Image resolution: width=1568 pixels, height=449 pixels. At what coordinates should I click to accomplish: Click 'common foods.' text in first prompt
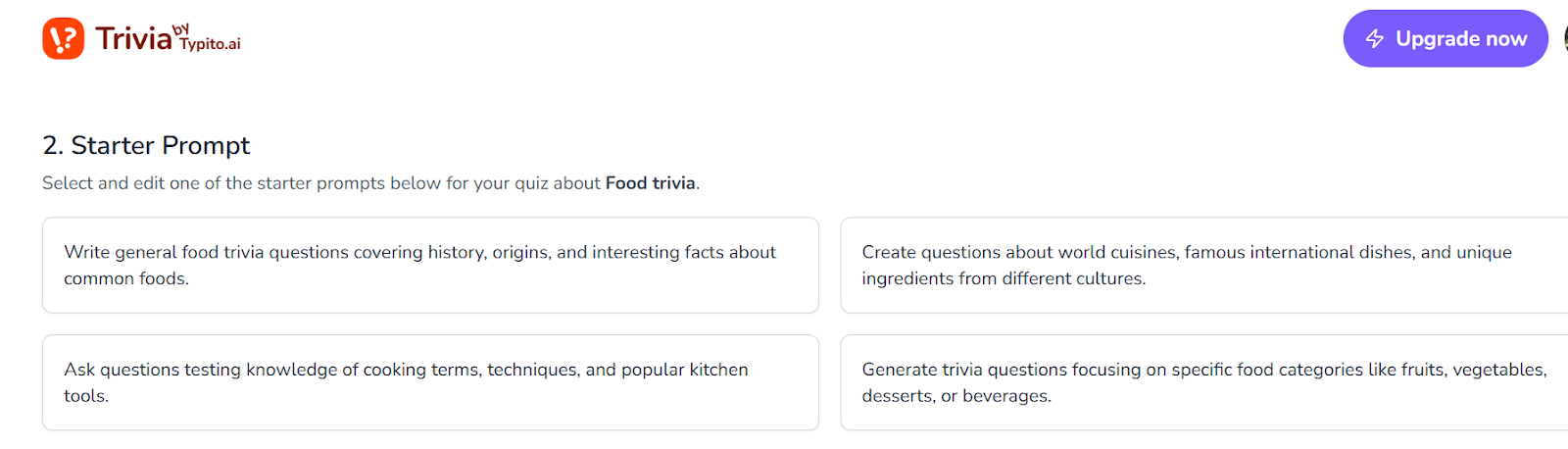tap(126, 278)
